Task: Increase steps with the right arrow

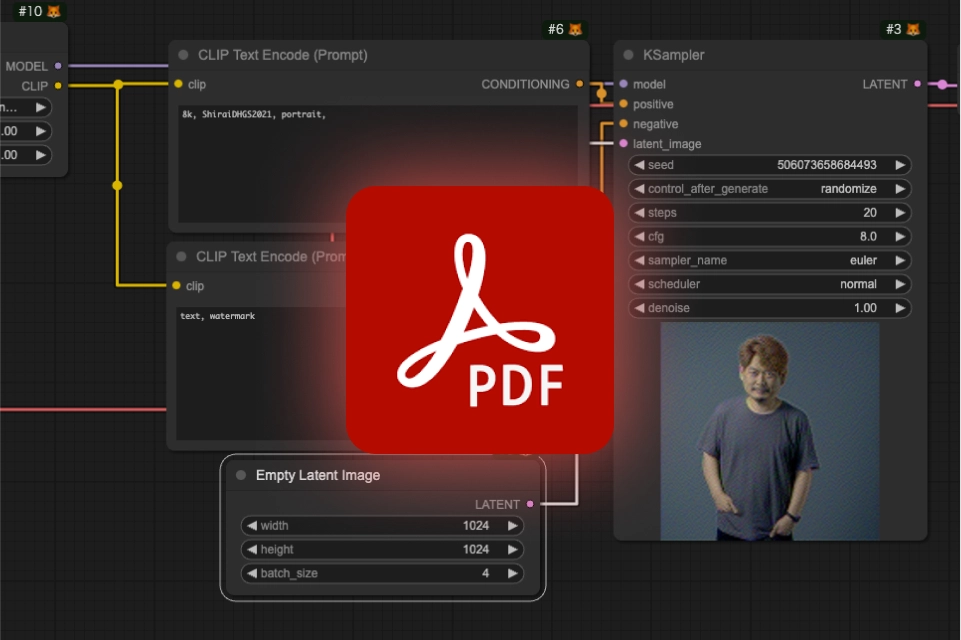Action: (x=900, y=213)
